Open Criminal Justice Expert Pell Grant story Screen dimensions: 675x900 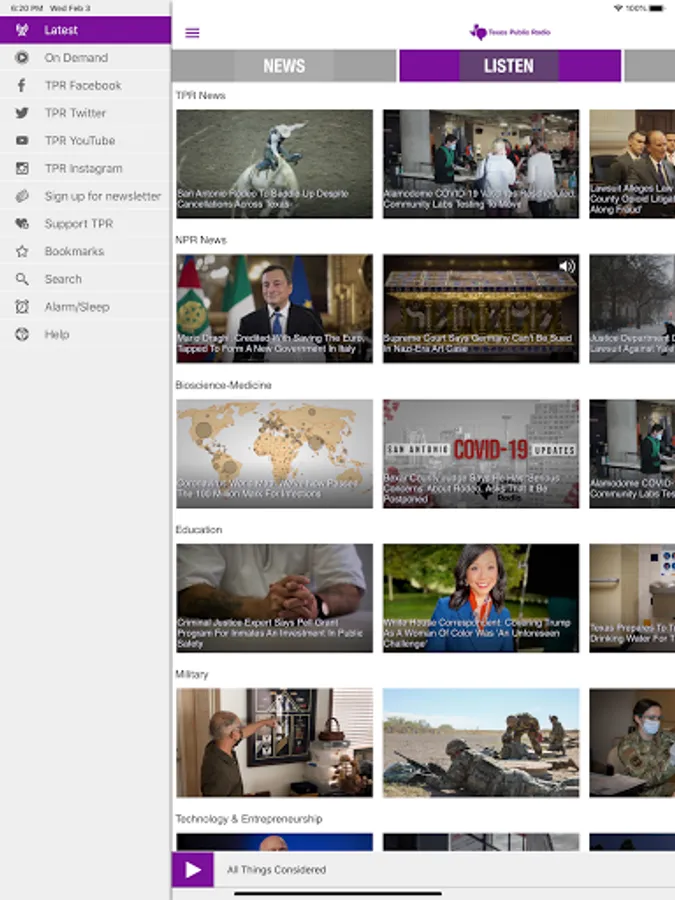point(274,598)
